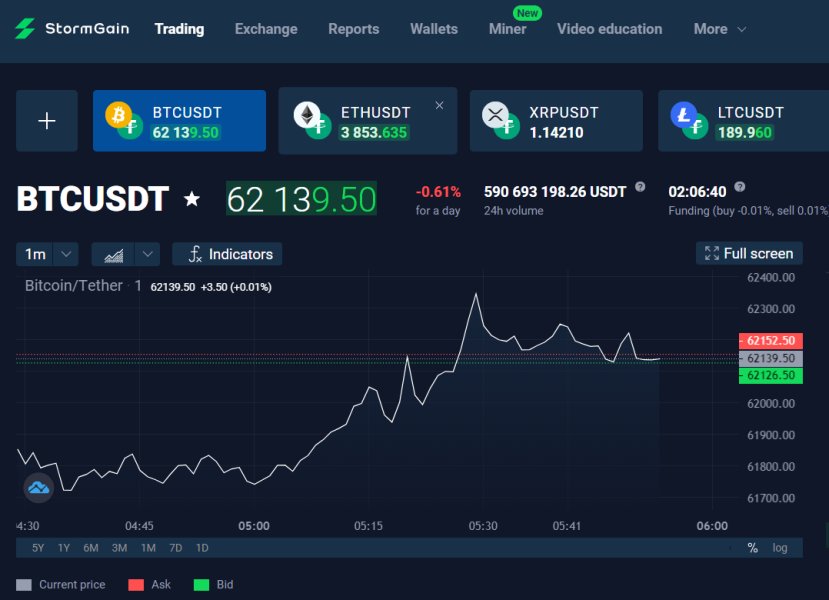Screen dimensions: 829x600
Task: Expand the More menu
Action: [x=720, y=29]
